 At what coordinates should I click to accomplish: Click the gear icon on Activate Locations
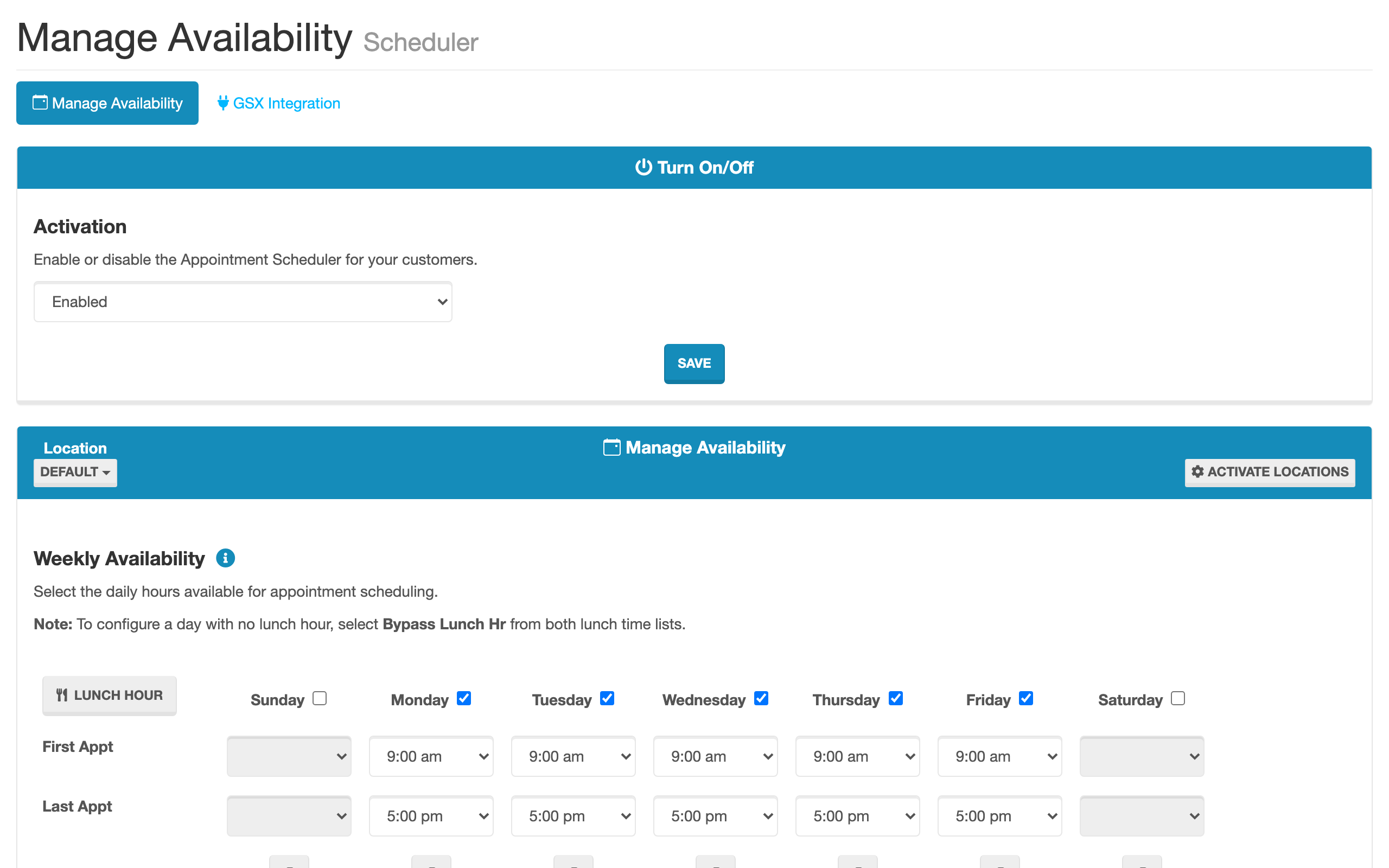pyautogui.click(x=1197, y=471)
